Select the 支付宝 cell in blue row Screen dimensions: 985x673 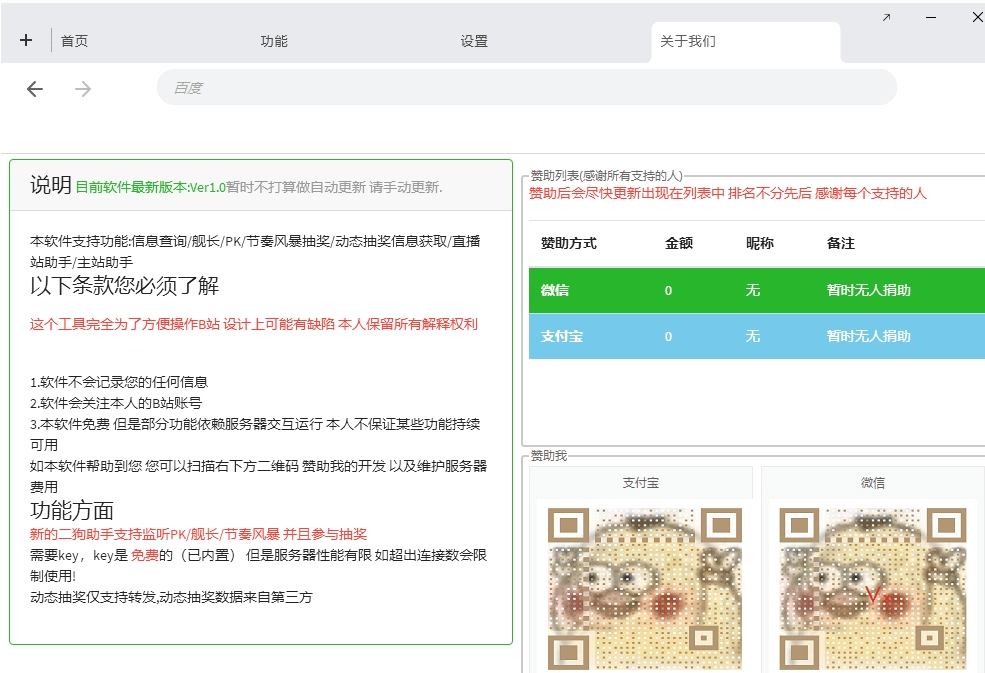pos(562,336)
